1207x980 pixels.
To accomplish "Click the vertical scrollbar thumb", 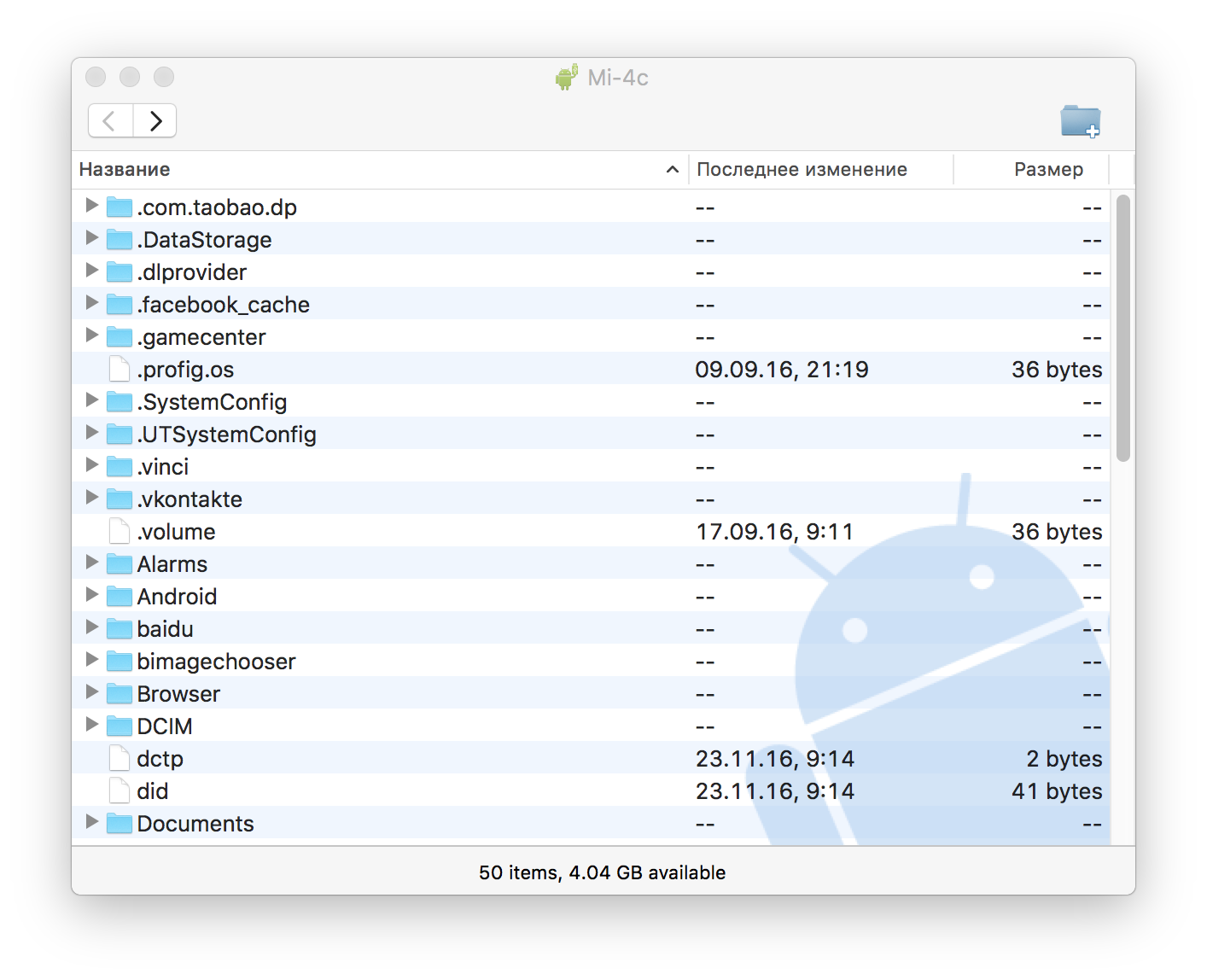I will [1123, 328].
